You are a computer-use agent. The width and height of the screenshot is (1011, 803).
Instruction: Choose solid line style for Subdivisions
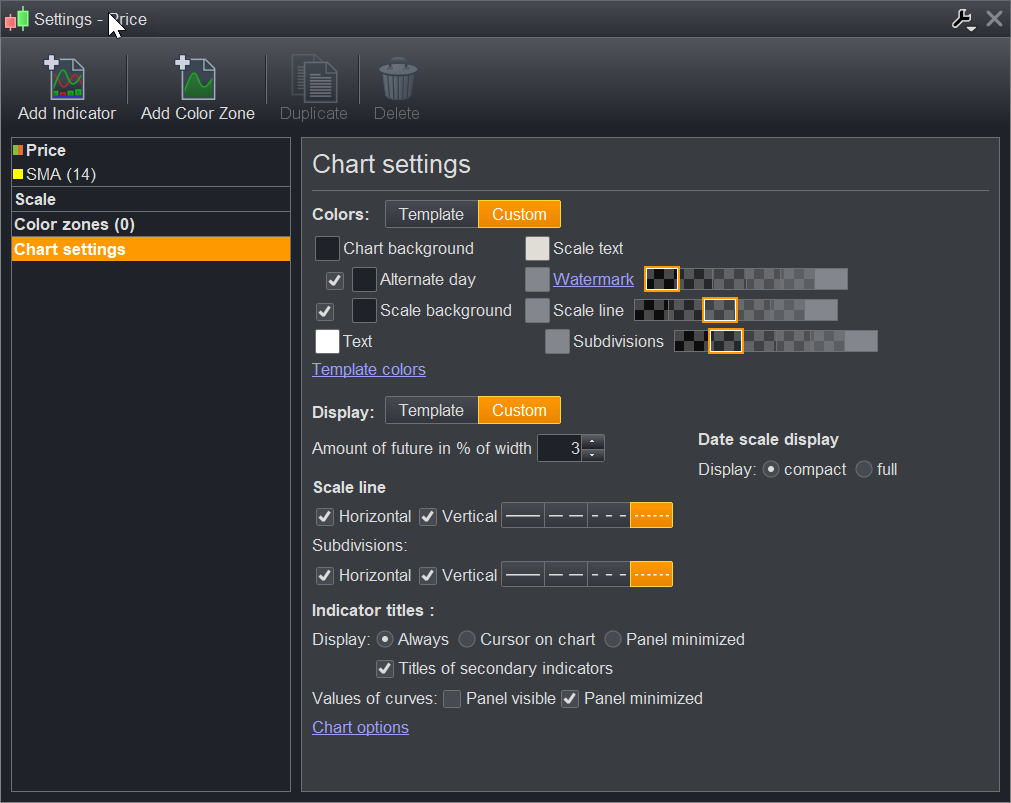click(x=522, y=575)
